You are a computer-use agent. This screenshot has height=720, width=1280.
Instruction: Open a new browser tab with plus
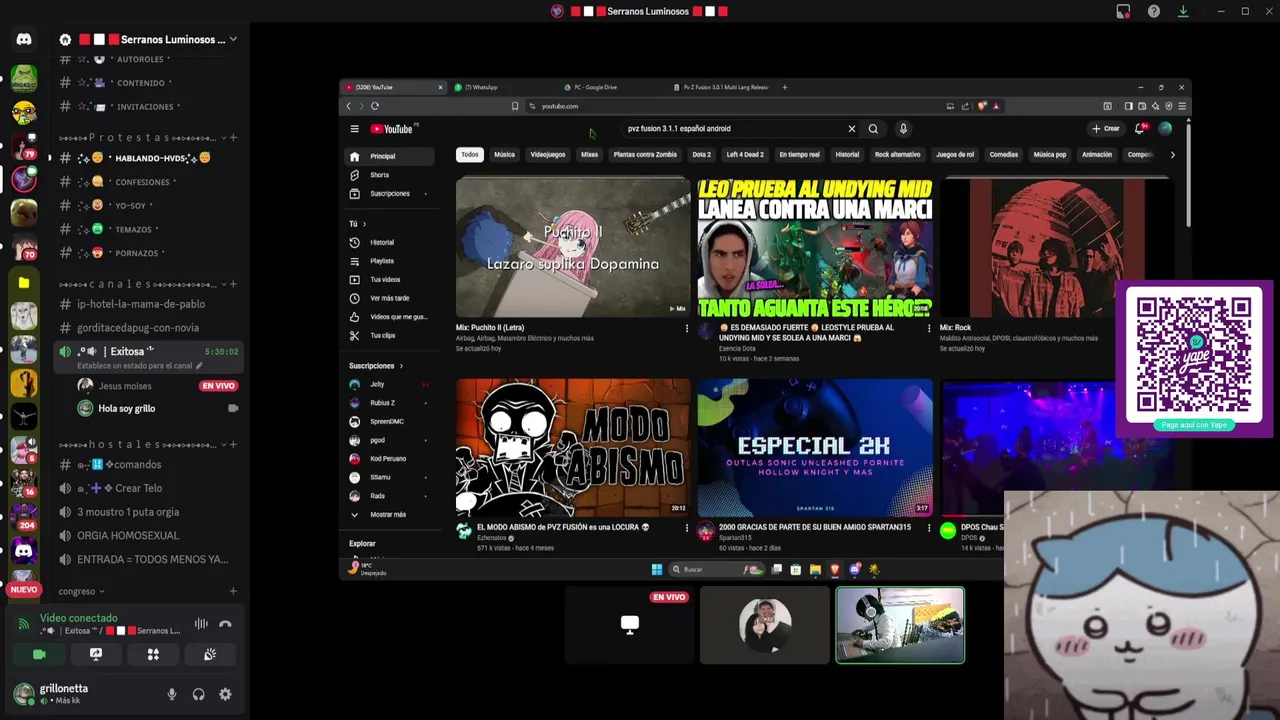tap(784, 87)
